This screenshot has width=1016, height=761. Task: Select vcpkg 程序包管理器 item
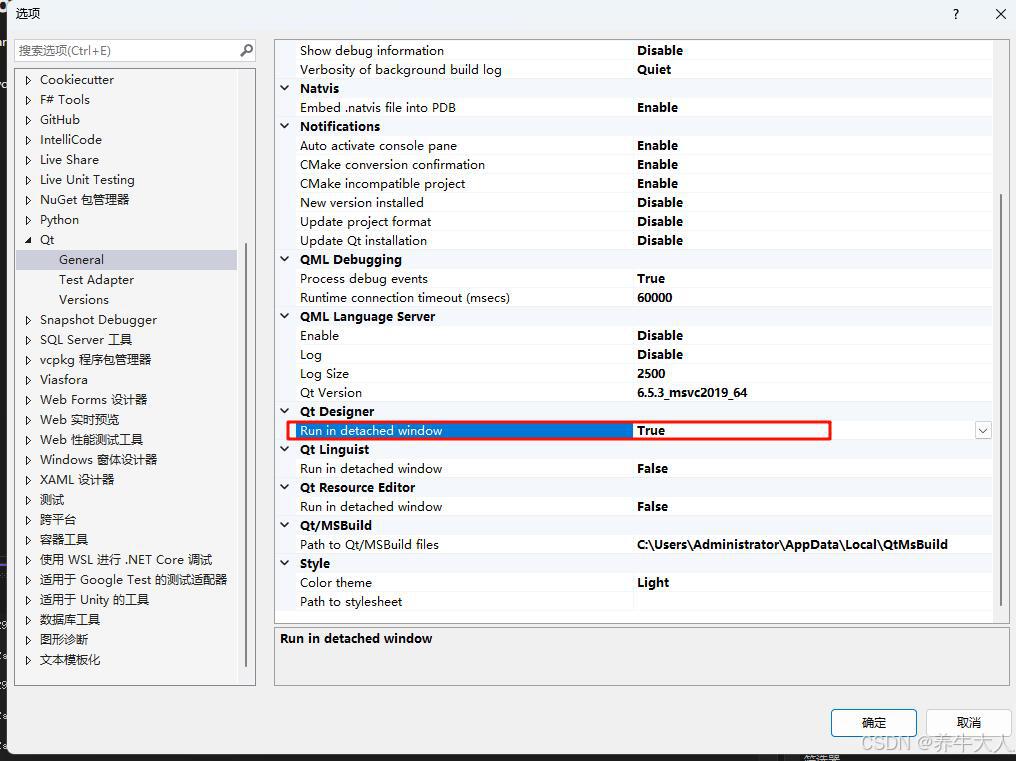pyautogui.click(x=95, y=360)
